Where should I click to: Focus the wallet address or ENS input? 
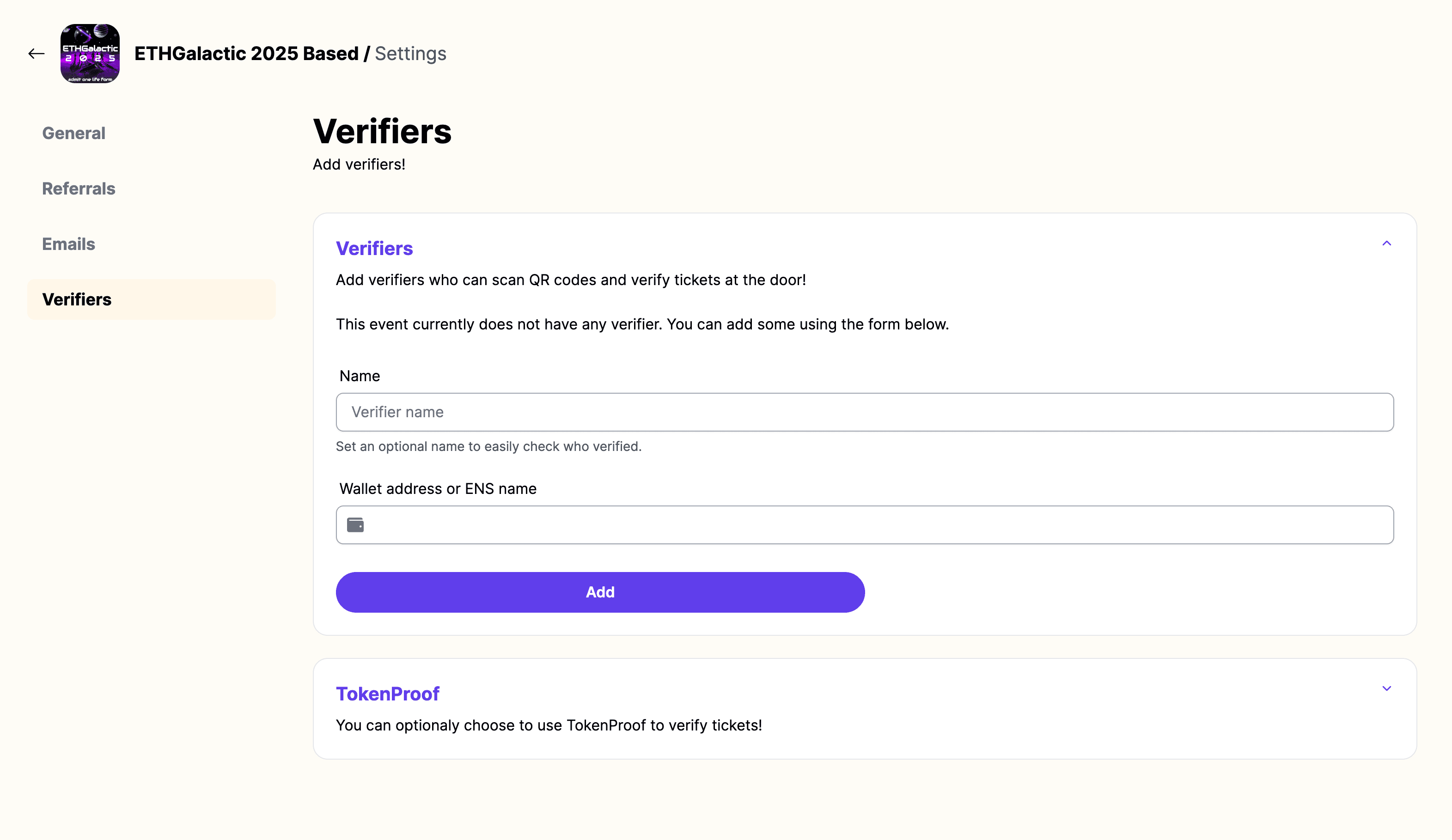(x=864, y=525)
